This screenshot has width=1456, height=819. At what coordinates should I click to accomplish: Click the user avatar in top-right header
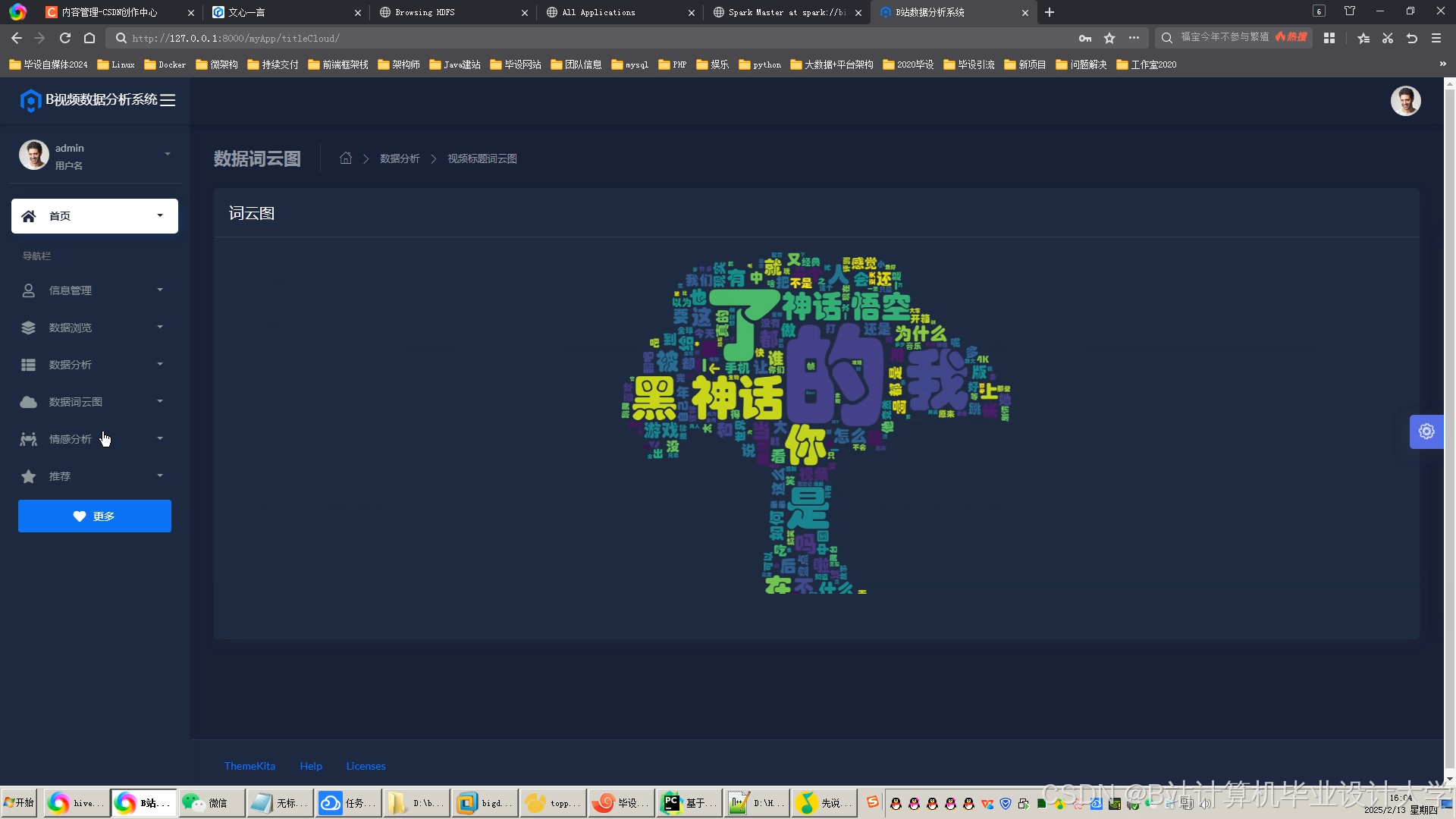pyautogui.click(x=1405, y=101)
